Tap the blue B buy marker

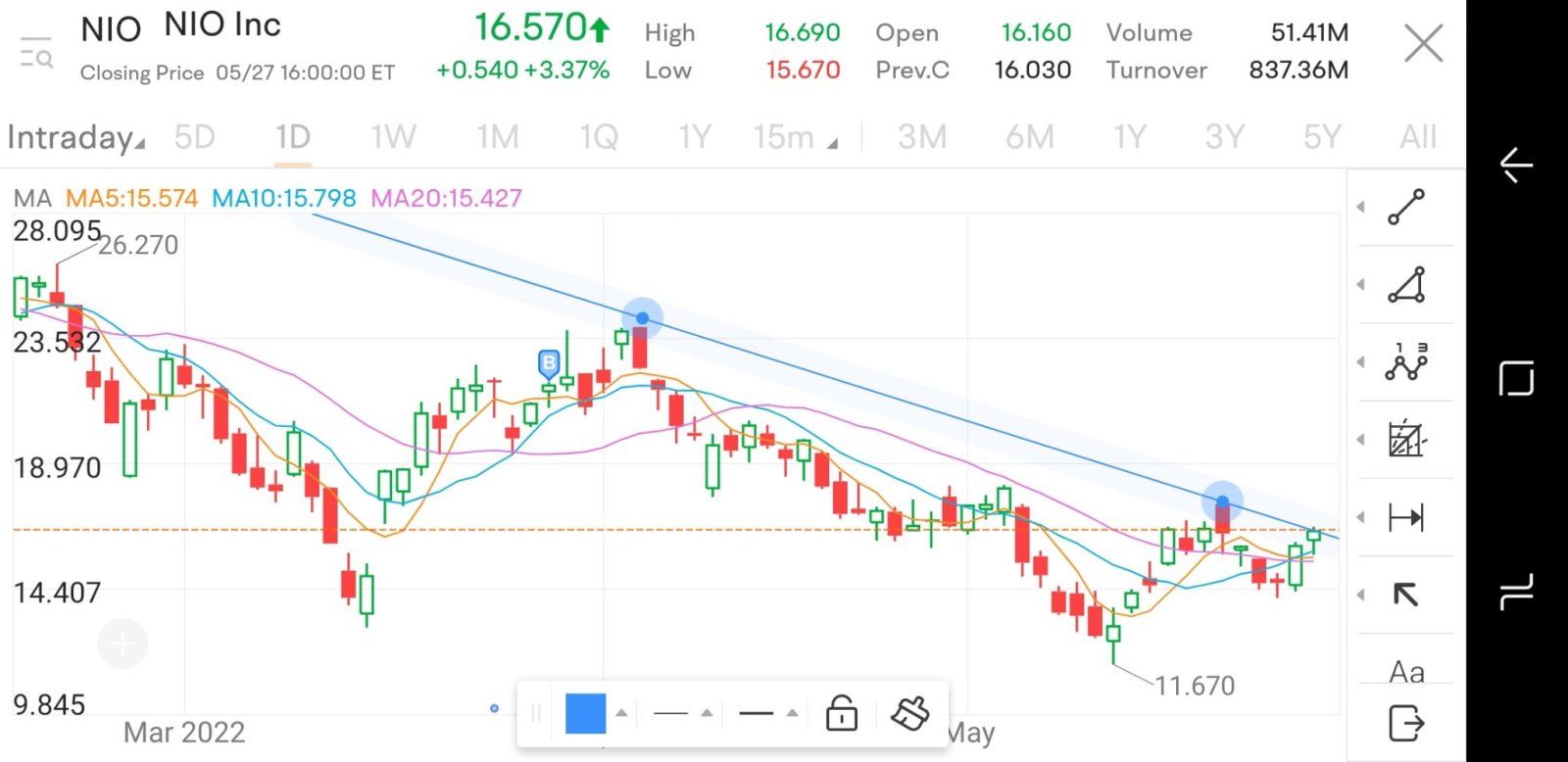point(549,363)
